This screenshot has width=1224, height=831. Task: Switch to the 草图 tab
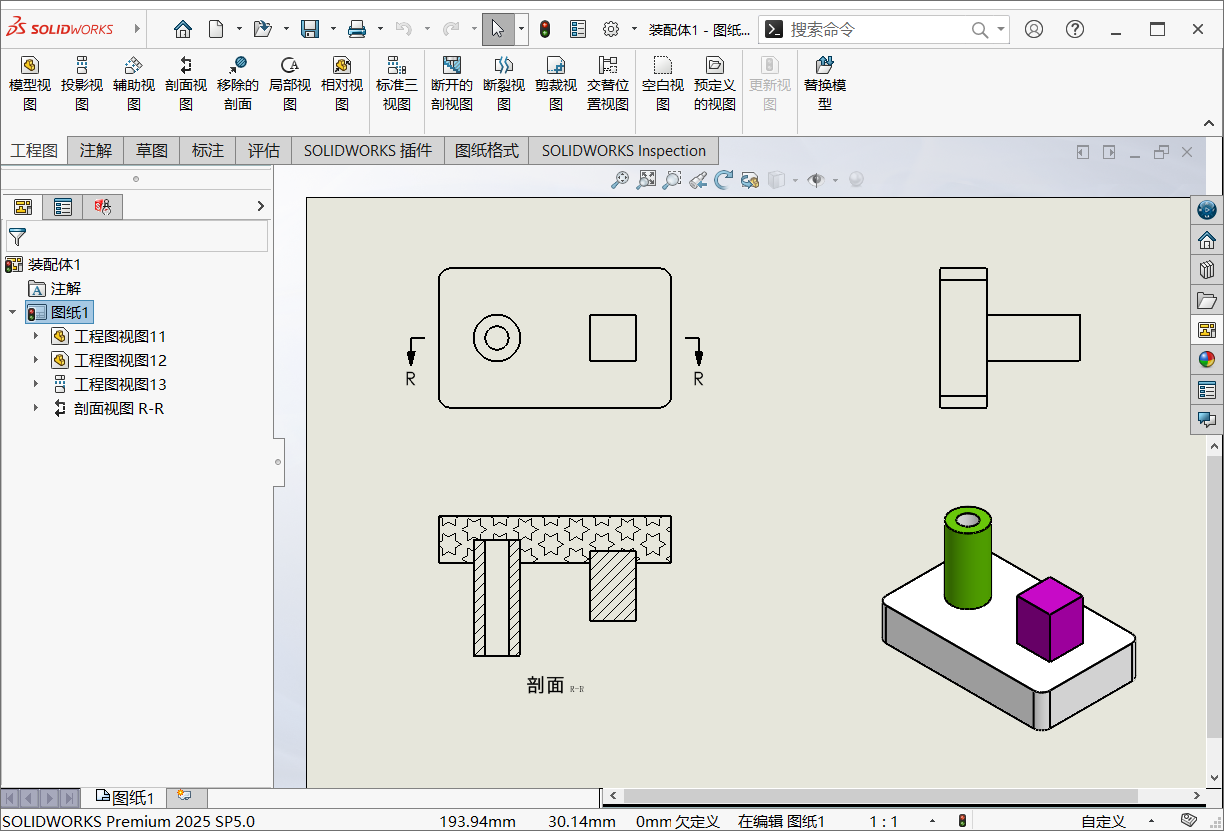coord(152,151)
